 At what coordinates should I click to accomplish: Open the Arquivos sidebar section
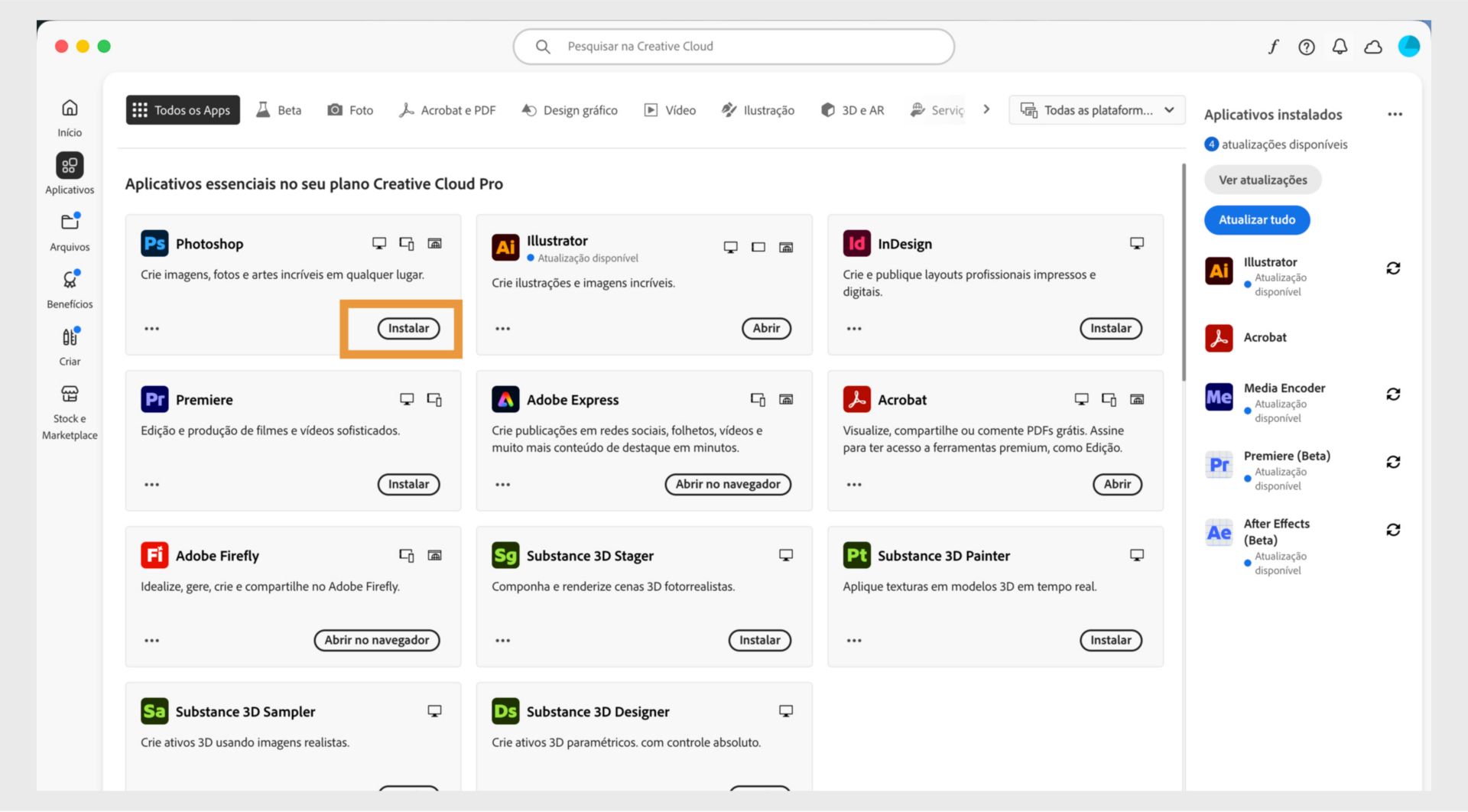tap(70, 232)
